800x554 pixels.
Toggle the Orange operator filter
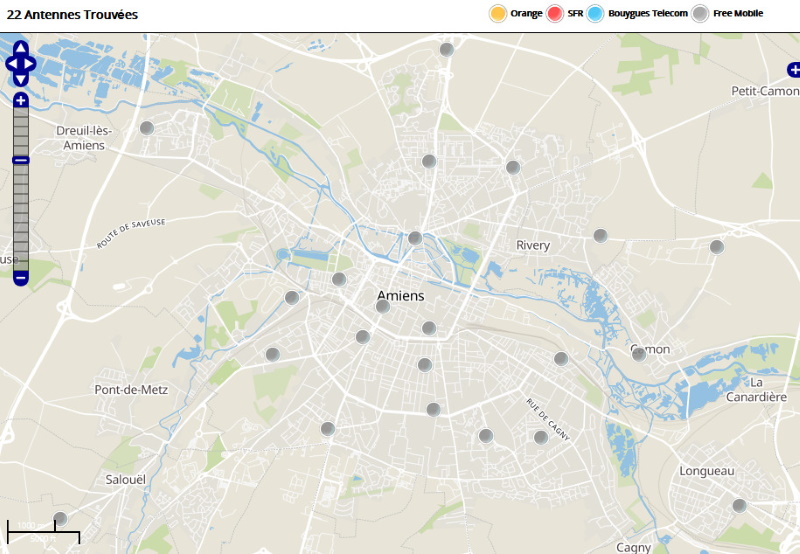click(498, 14)
